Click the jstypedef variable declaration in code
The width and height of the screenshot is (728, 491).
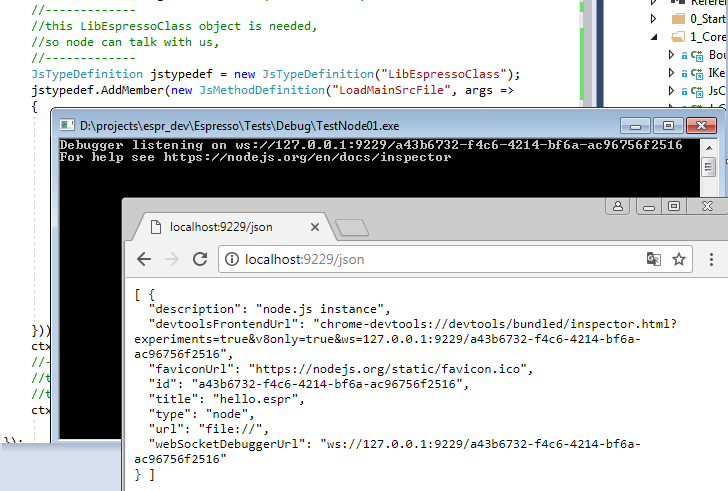182,74
